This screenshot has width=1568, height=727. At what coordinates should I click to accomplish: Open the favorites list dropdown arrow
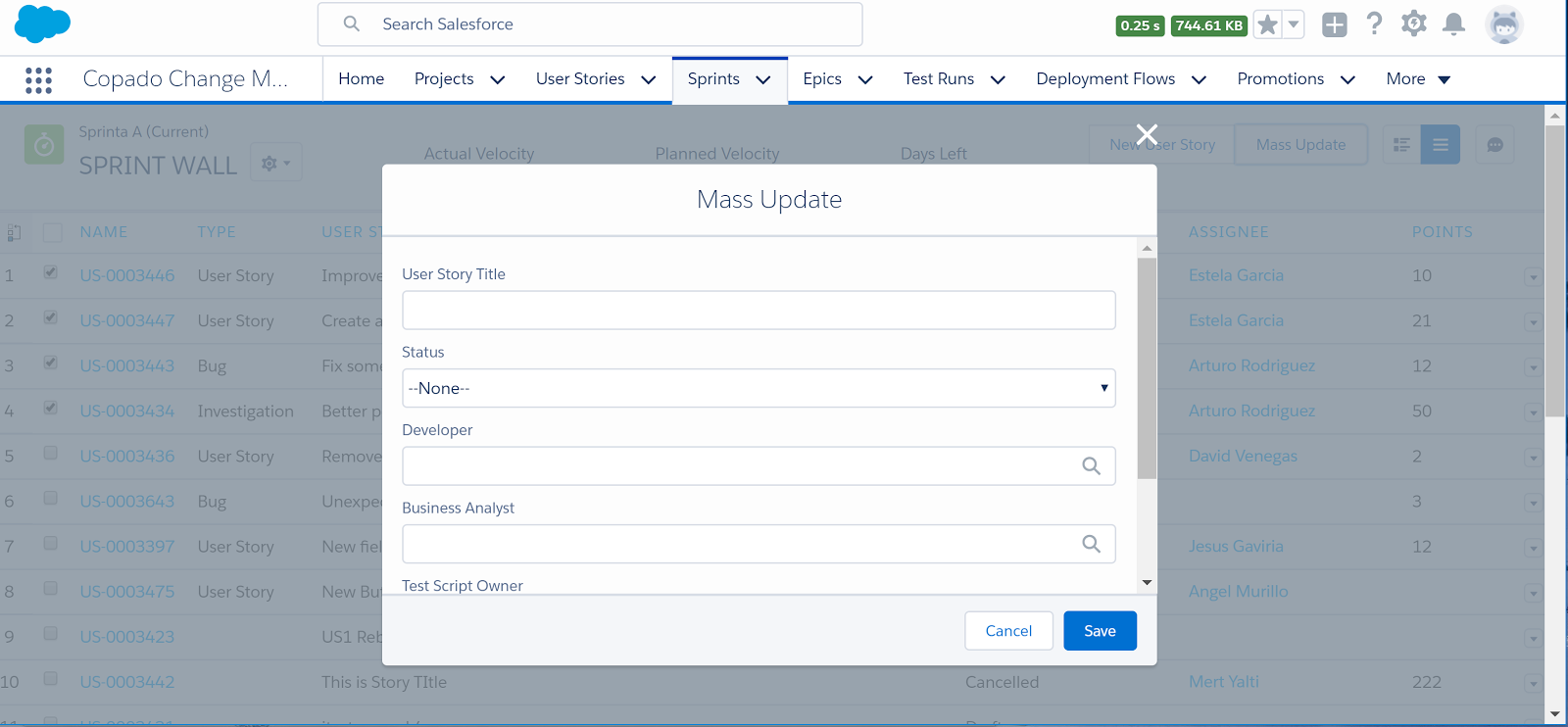click(1294, 24)
